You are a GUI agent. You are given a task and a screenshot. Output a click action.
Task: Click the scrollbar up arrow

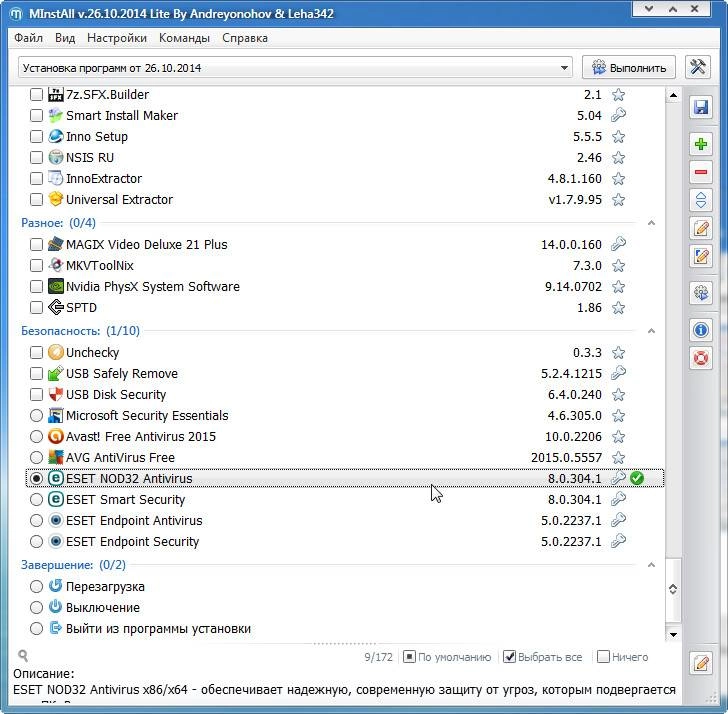673,96
